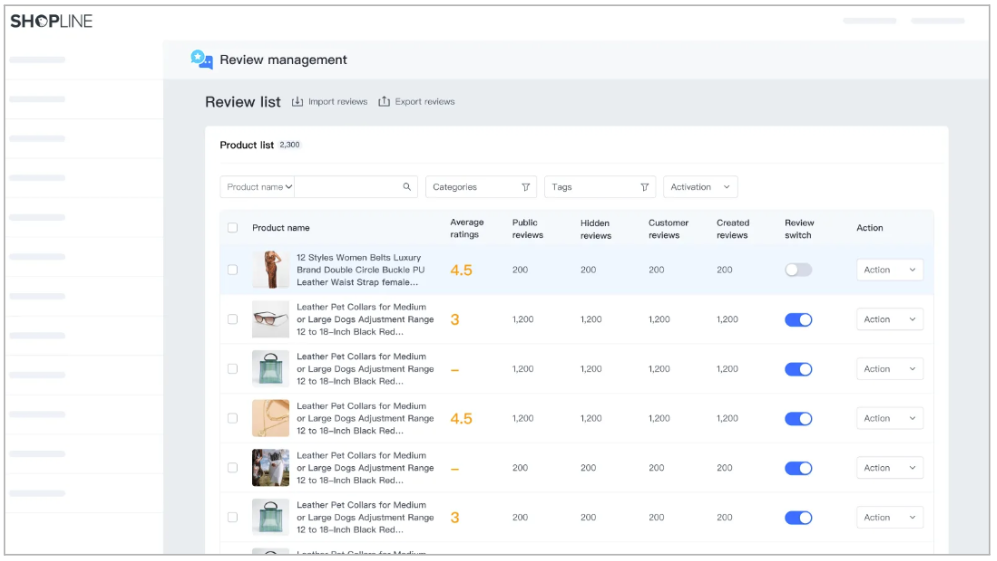
Task: Disable review switch for the sunglasses product row
Action: point(798,319)
